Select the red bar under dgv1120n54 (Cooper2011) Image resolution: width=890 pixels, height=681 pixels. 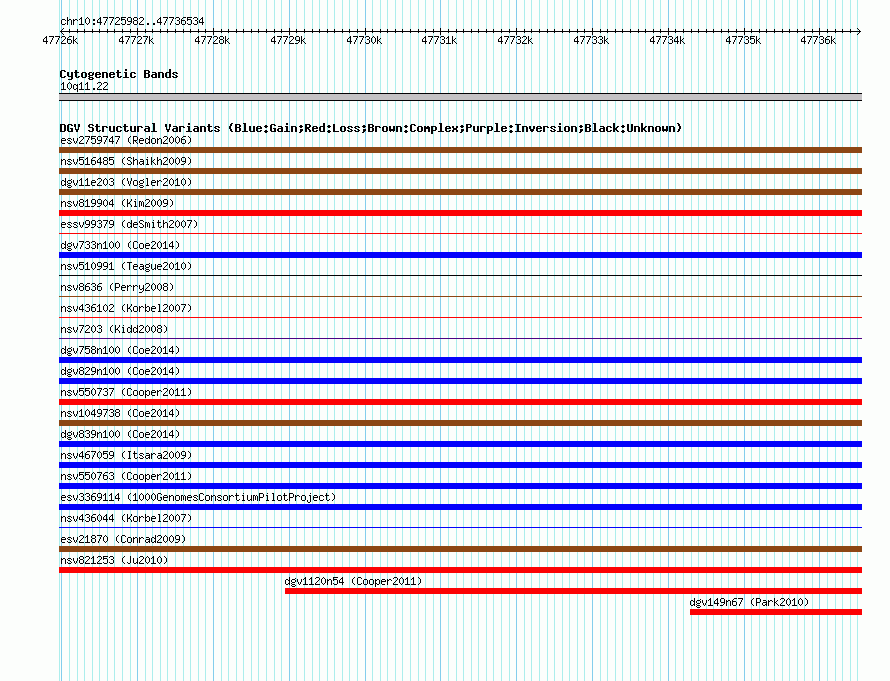coord(573,591)
